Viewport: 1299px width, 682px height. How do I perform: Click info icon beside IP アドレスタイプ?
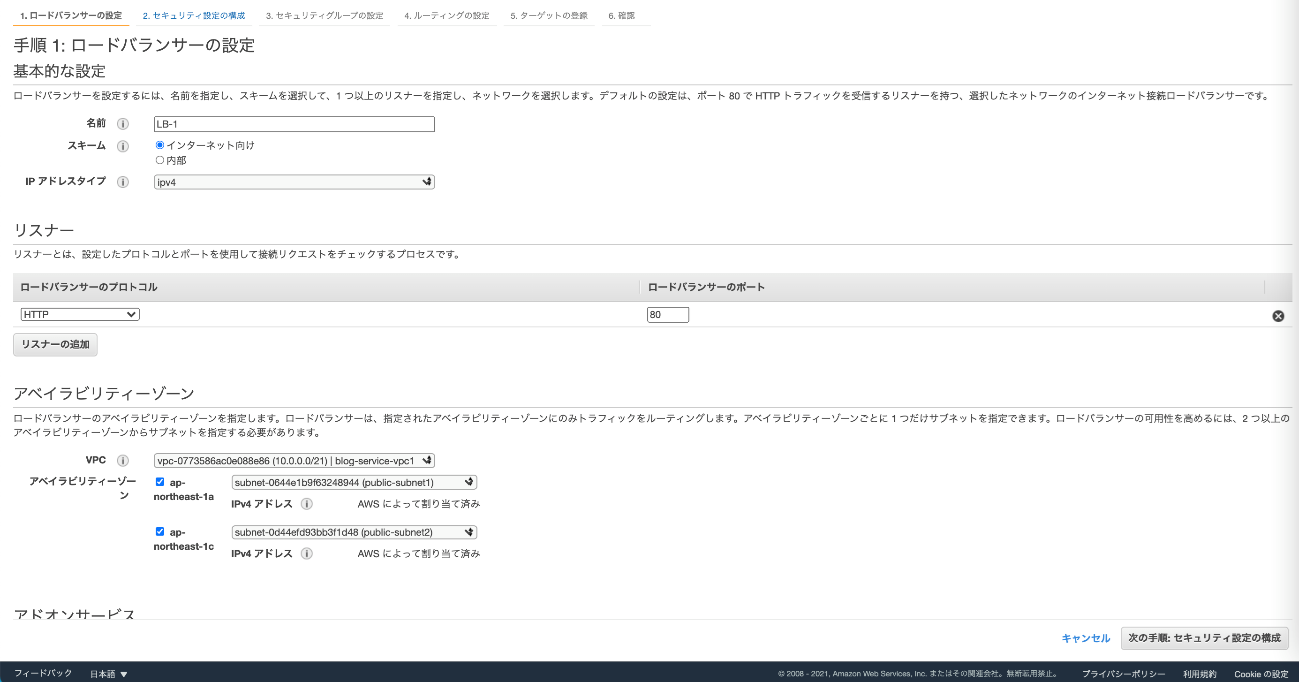coord(123,182)
